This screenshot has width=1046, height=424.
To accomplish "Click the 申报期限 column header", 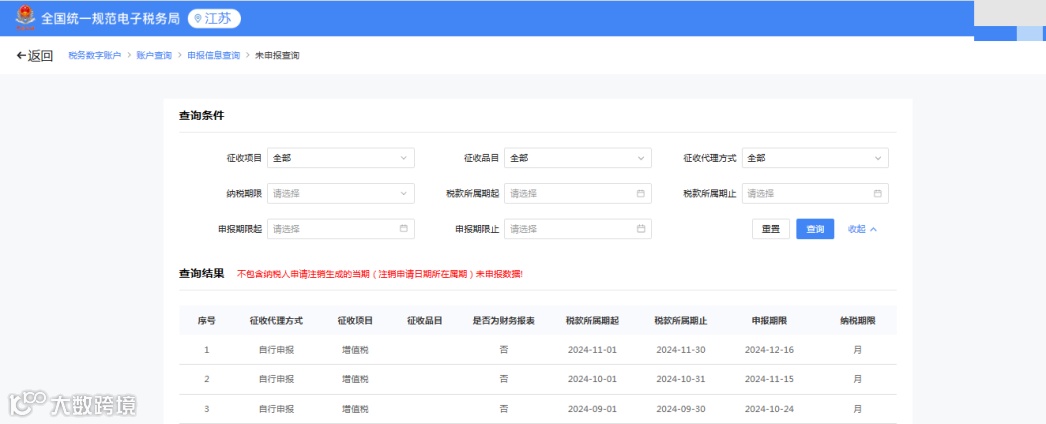I will click(x=769, y=321).
